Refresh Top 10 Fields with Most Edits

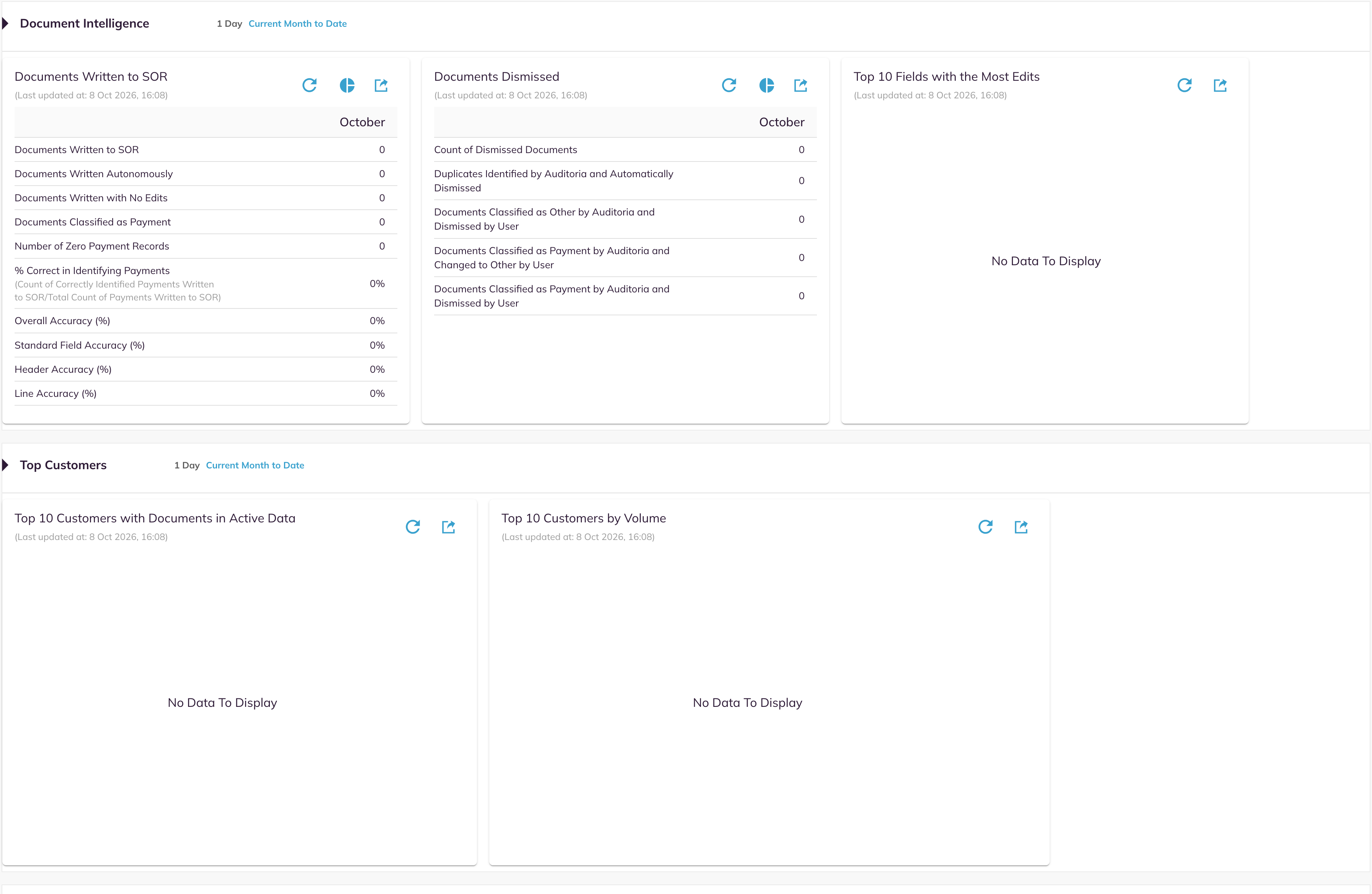click(1185, 85)
